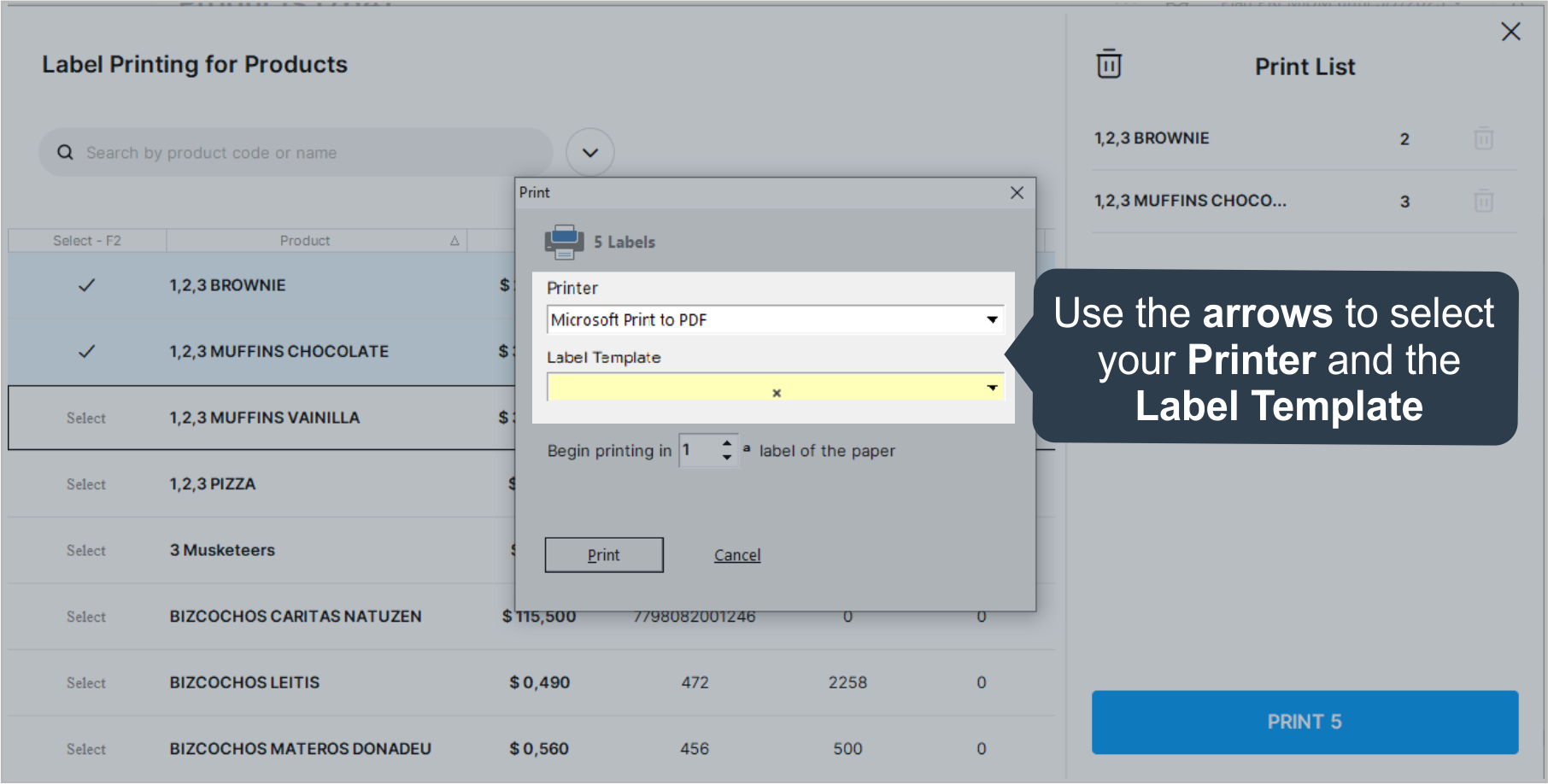
Task: Expand the Label Template dropdown
Action: [x=992, y=388]
